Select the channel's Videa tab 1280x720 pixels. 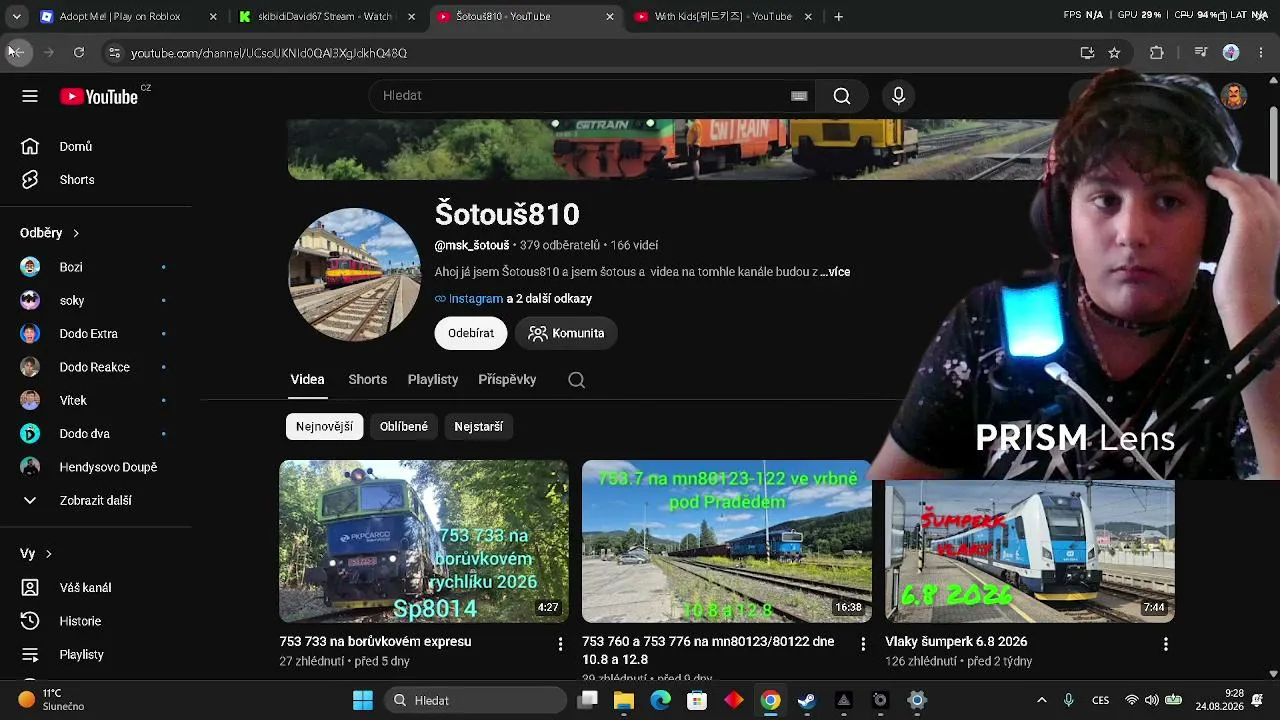pos(307,380)
